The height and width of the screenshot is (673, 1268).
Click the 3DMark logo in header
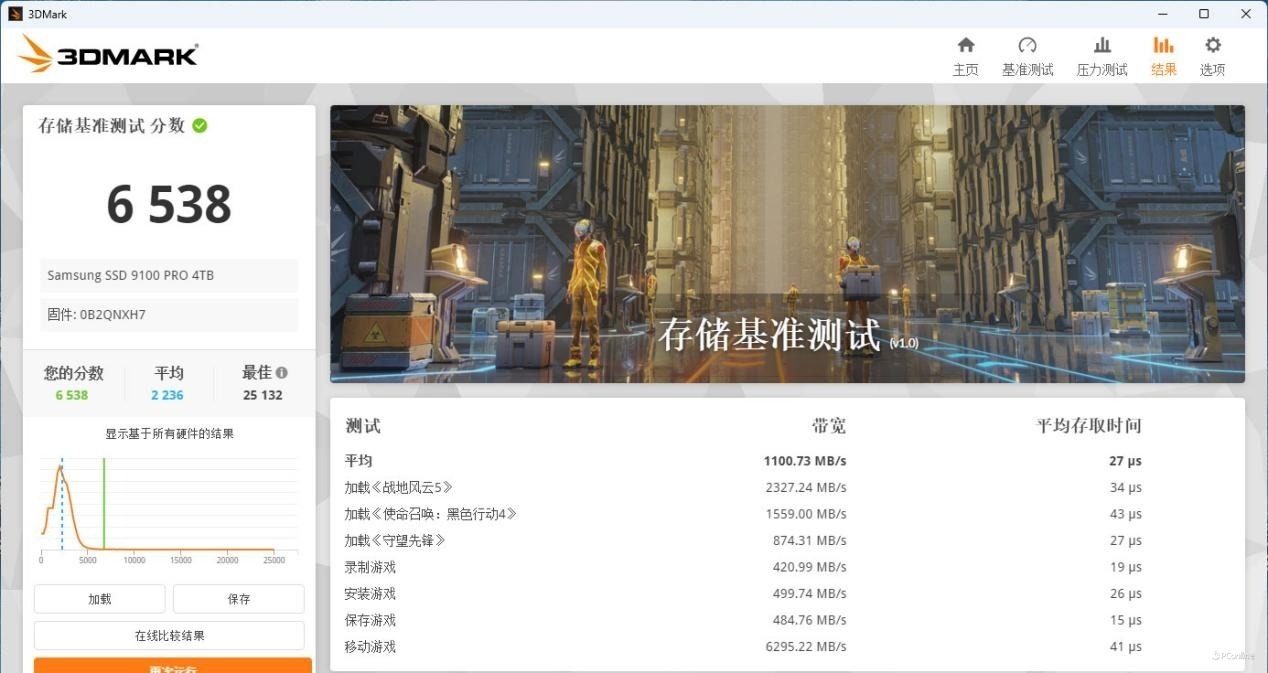point(108,54)
